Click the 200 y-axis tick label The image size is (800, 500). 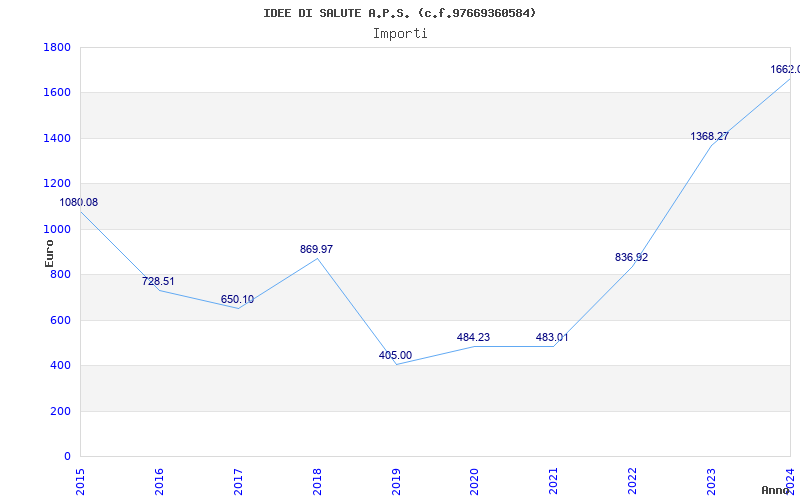60,411
